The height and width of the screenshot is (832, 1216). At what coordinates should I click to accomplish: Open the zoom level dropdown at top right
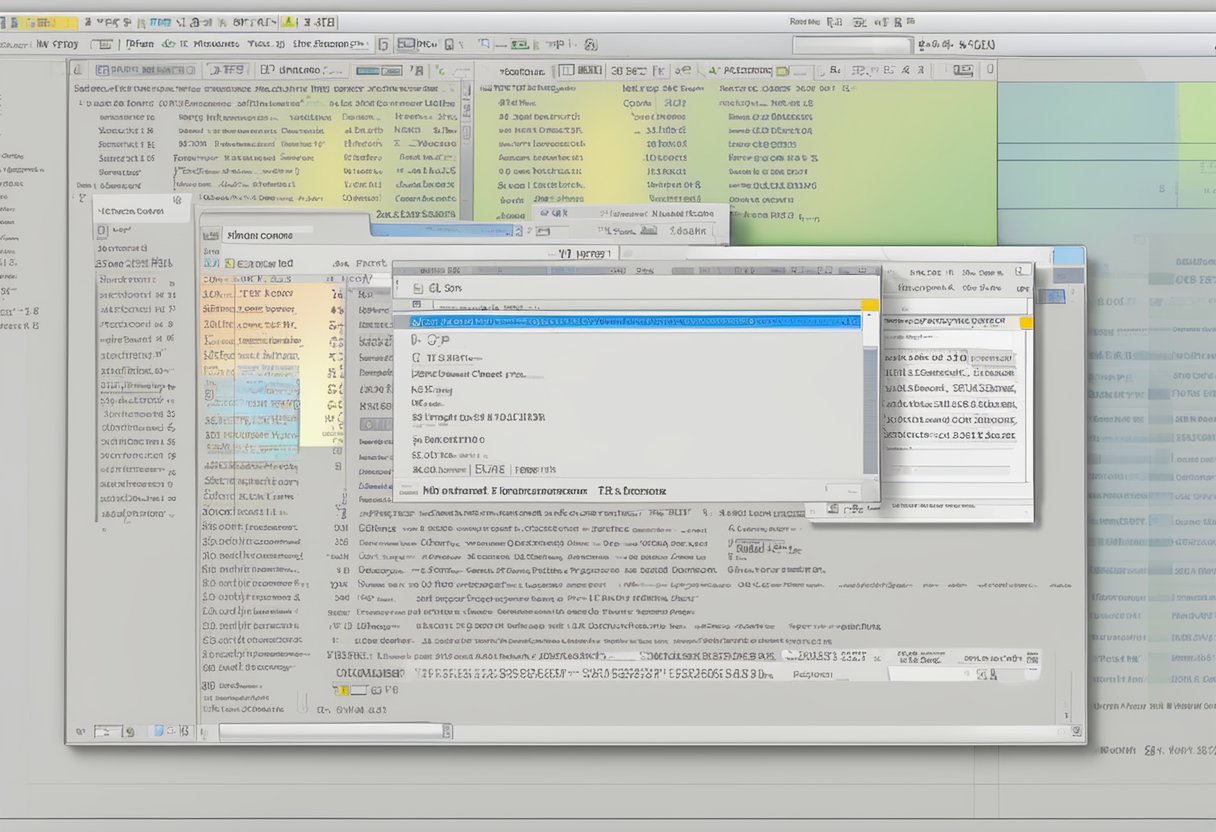[x=963, y=44]
